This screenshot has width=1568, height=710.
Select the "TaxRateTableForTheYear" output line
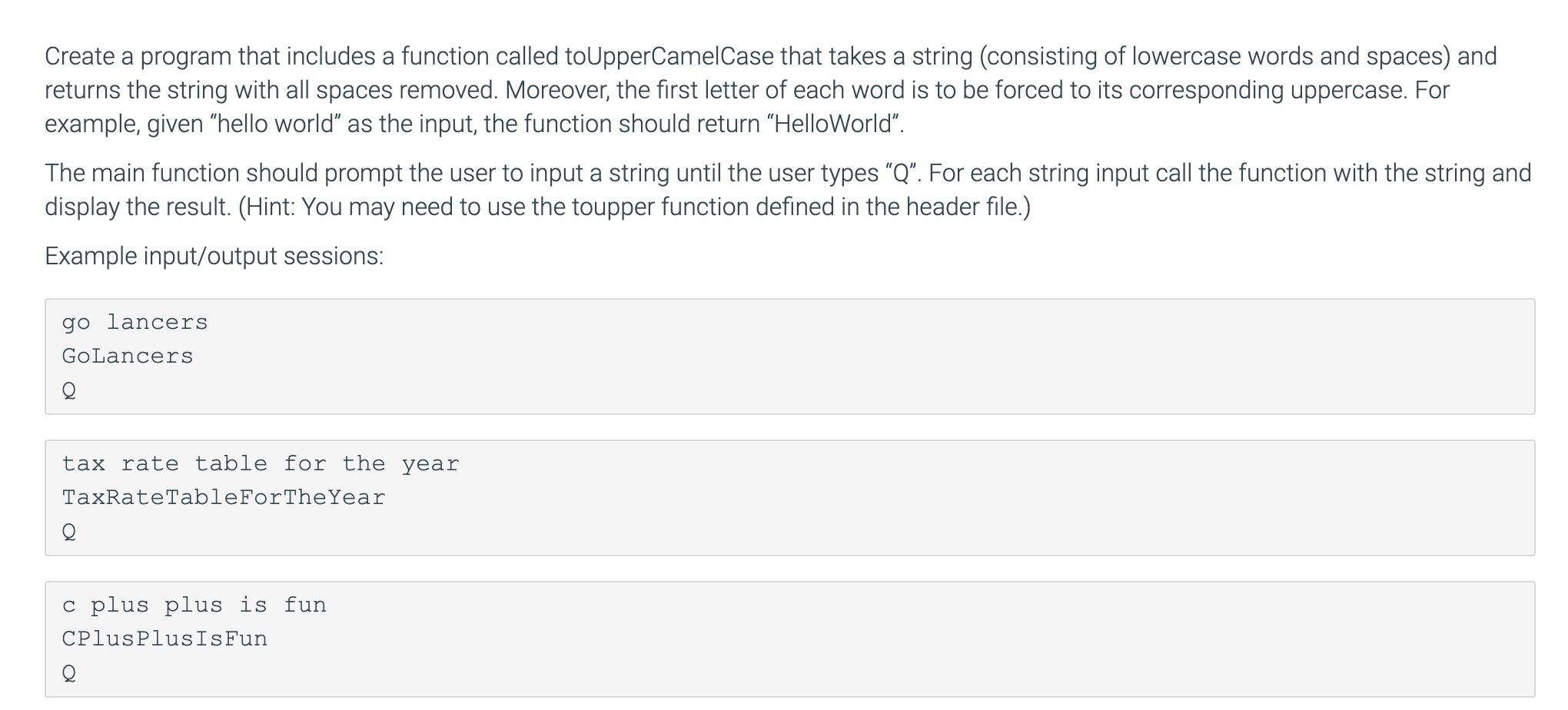click(224, 497)
